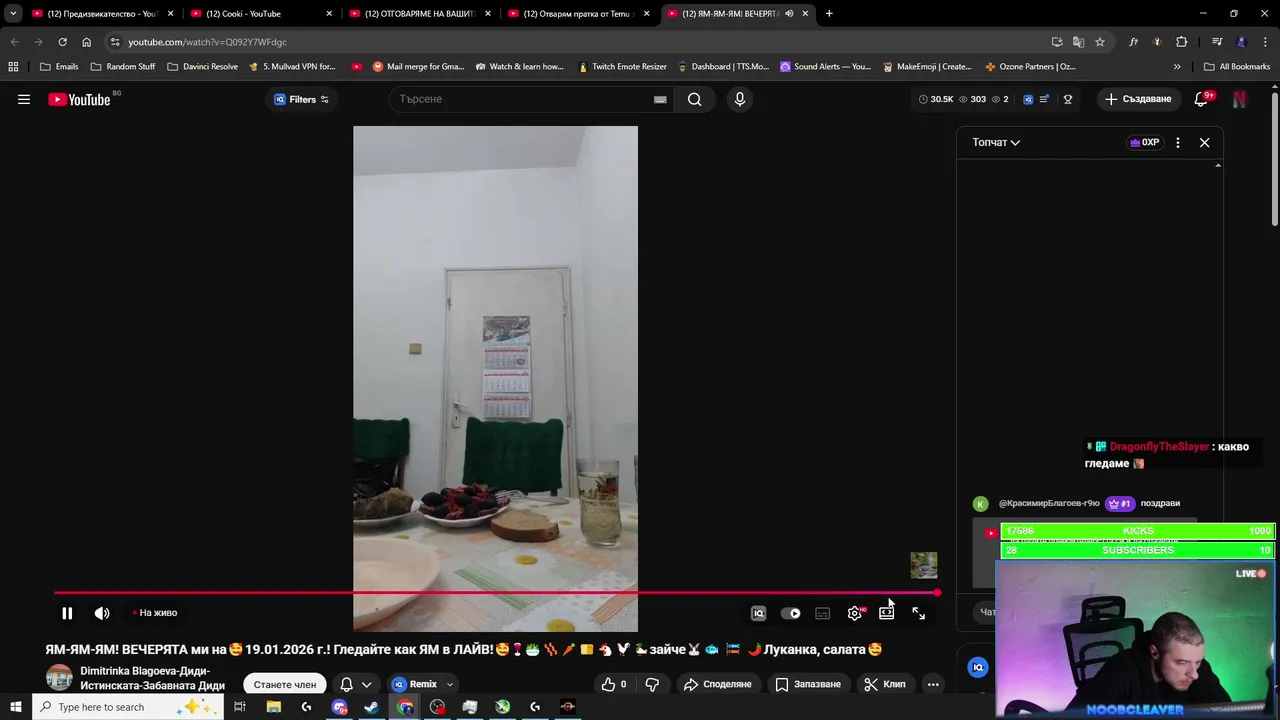Click the address bar URL

click(207, 42)
